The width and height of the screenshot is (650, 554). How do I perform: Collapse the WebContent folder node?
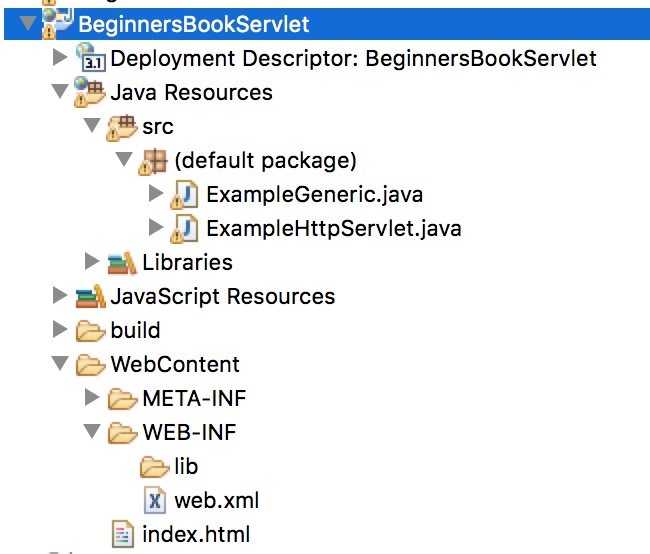pyautogui.click(x=60, y=363)
